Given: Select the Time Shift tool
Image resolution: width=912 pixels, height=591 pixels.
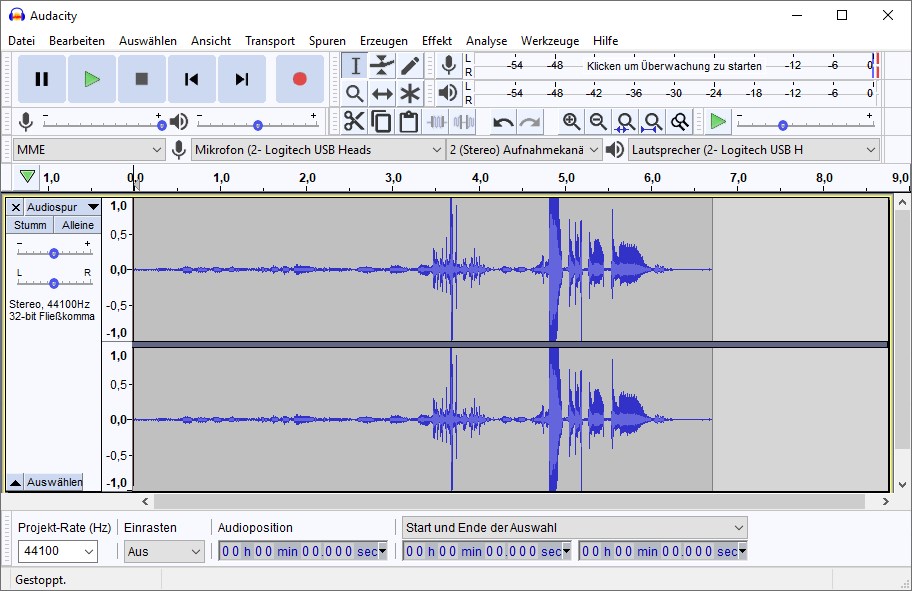Looking at the screenshot, I should [x=382, y=93].
